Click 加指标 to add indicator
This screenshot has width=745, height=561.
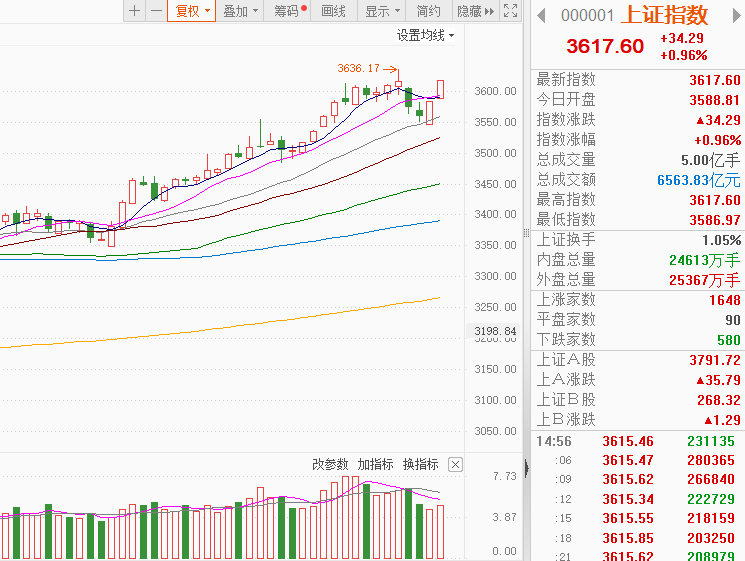(375, 464)
